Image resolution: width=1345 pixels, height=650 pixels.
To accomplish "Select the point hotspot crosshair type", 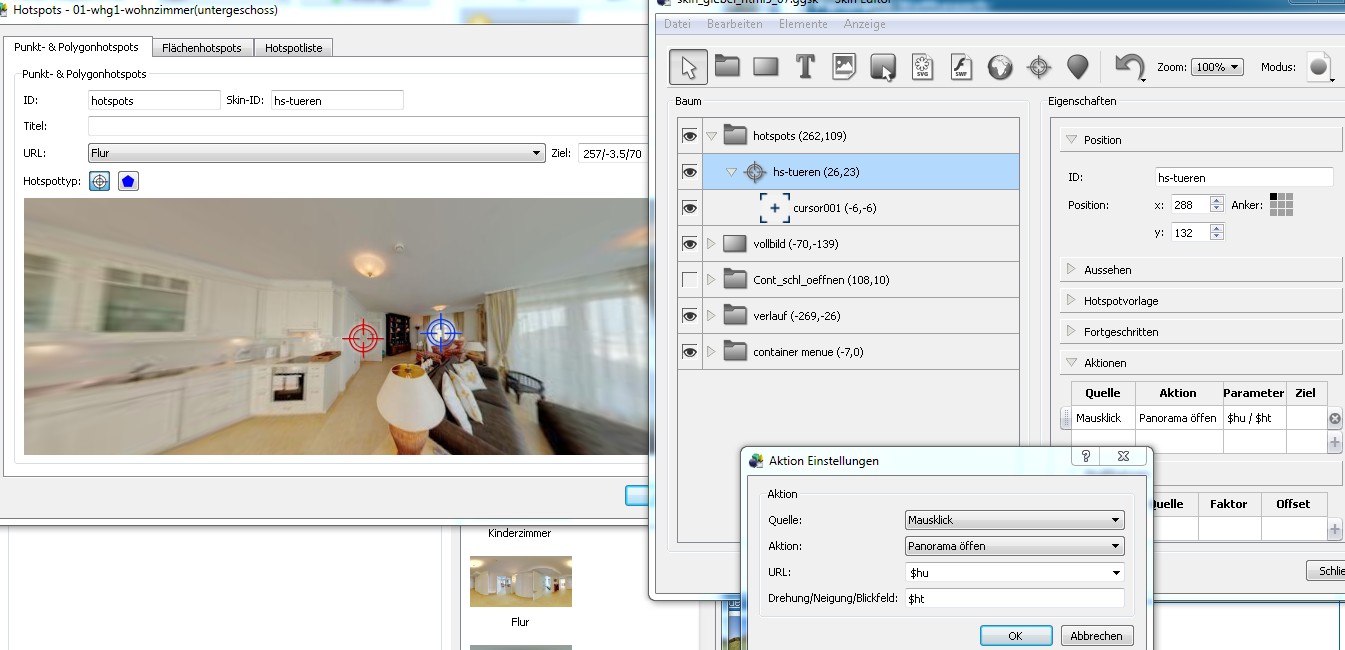I will [x=99, y=181].
